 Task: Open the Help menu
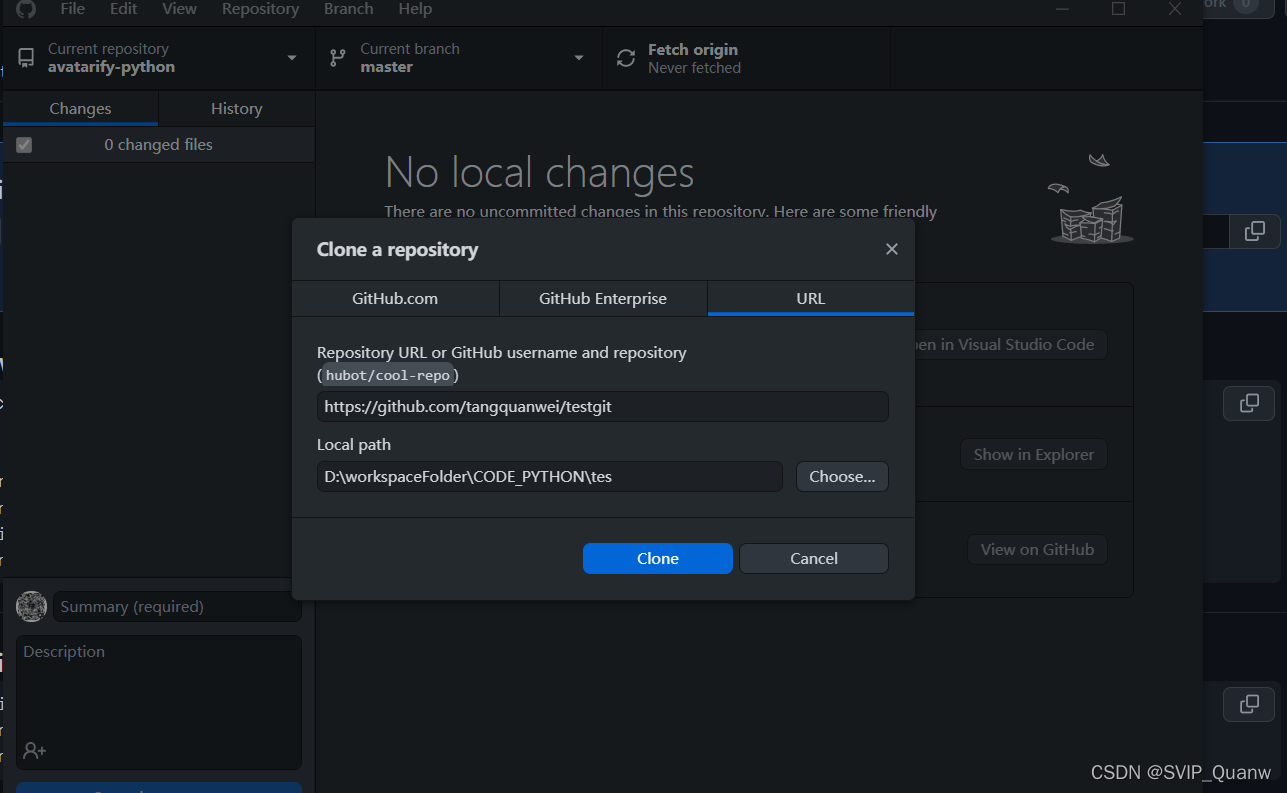coord(415,9)
